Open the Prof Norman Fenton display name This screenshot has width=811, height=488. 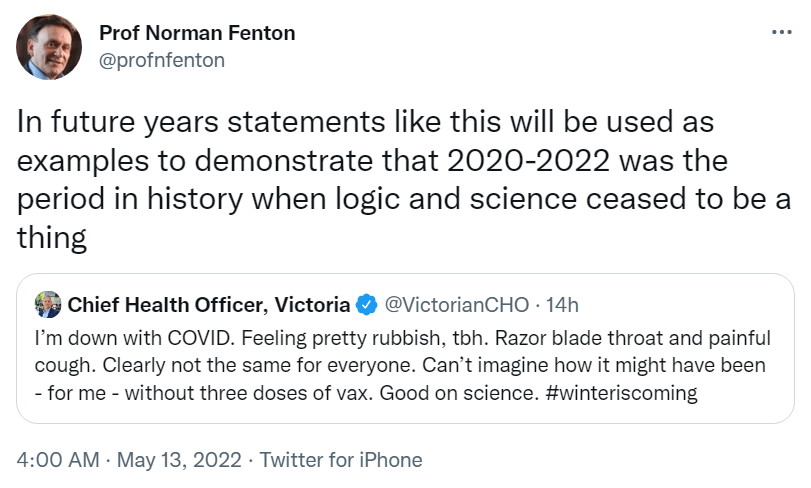197,33
